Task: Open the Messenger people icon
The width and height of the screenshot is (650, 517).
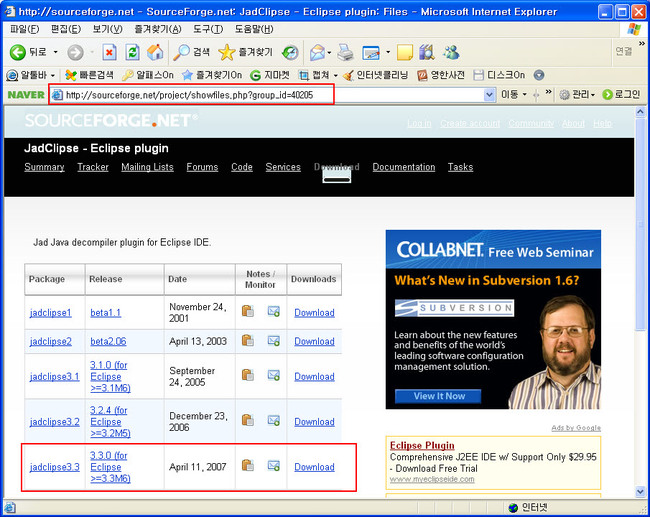Action: point(451,52)
